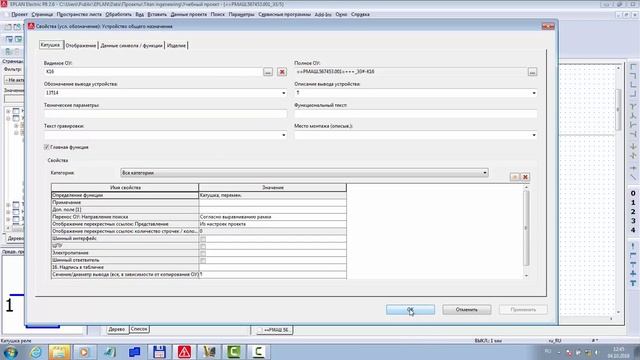Click scroll down arrow of properties table
Image resolution: width=640 pixels, height=360 pixels.
pyautogui.click(x=526, y=276)
